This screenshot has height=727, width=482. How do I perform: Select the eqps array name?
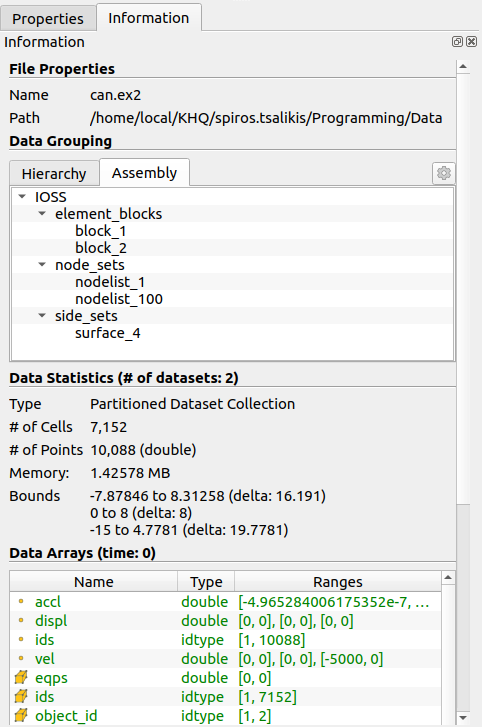coord(51,678)
